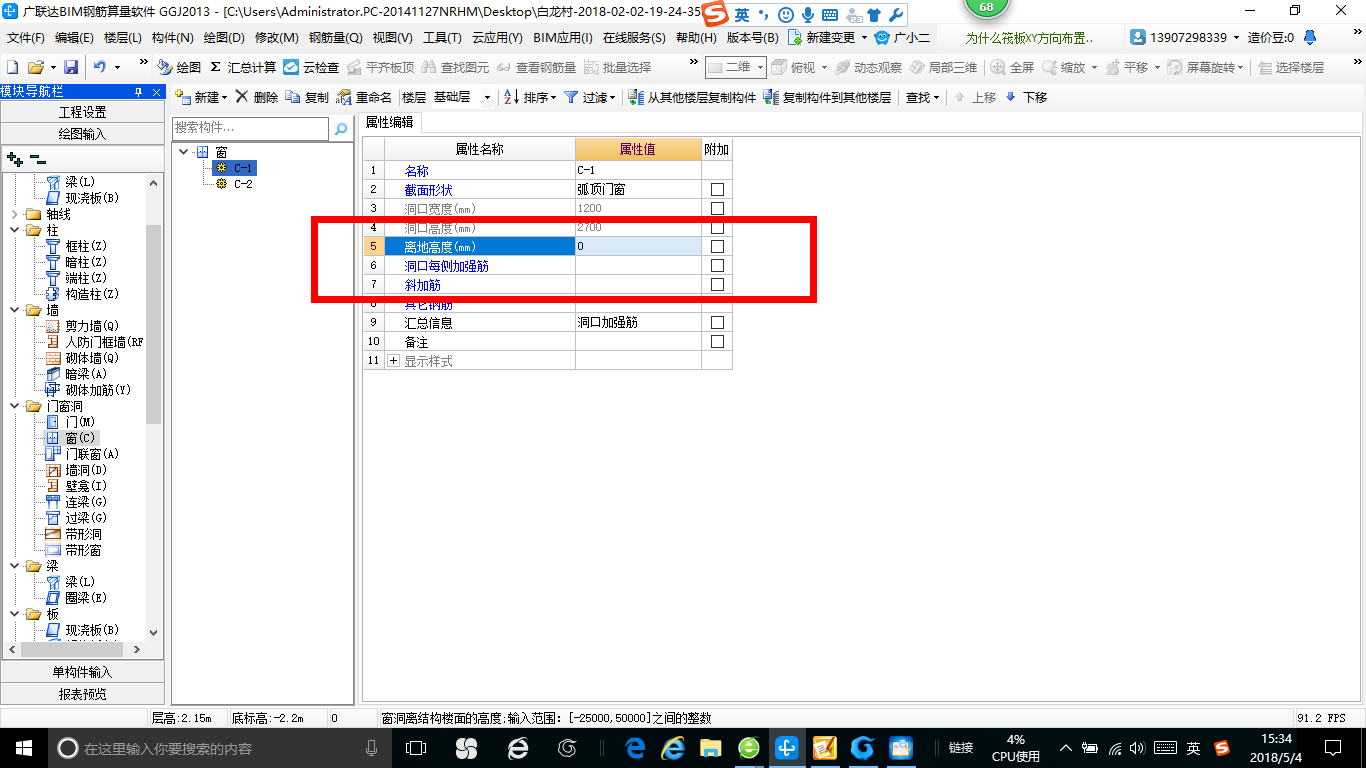The image size is (1366, 768).
Task: Collapse the 墙 folder in navigation tree
Action: (x=14, y=310)
